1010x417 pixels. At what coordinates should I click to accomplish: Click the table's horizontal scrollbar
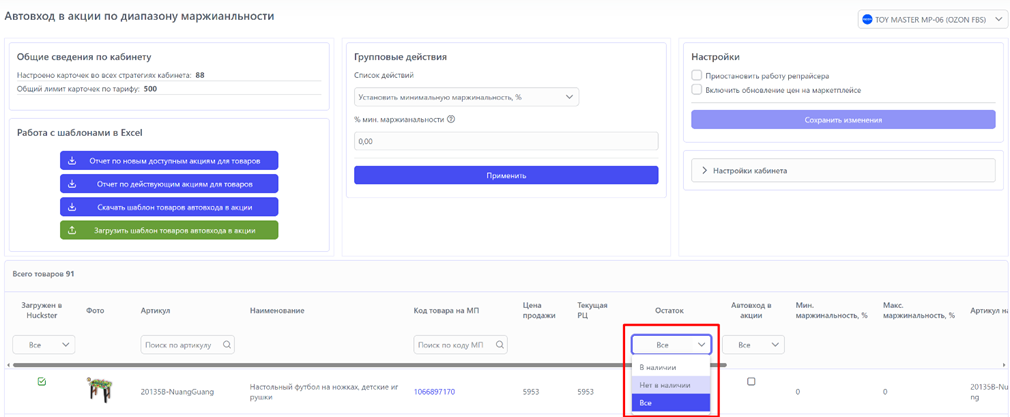point(300,364)
